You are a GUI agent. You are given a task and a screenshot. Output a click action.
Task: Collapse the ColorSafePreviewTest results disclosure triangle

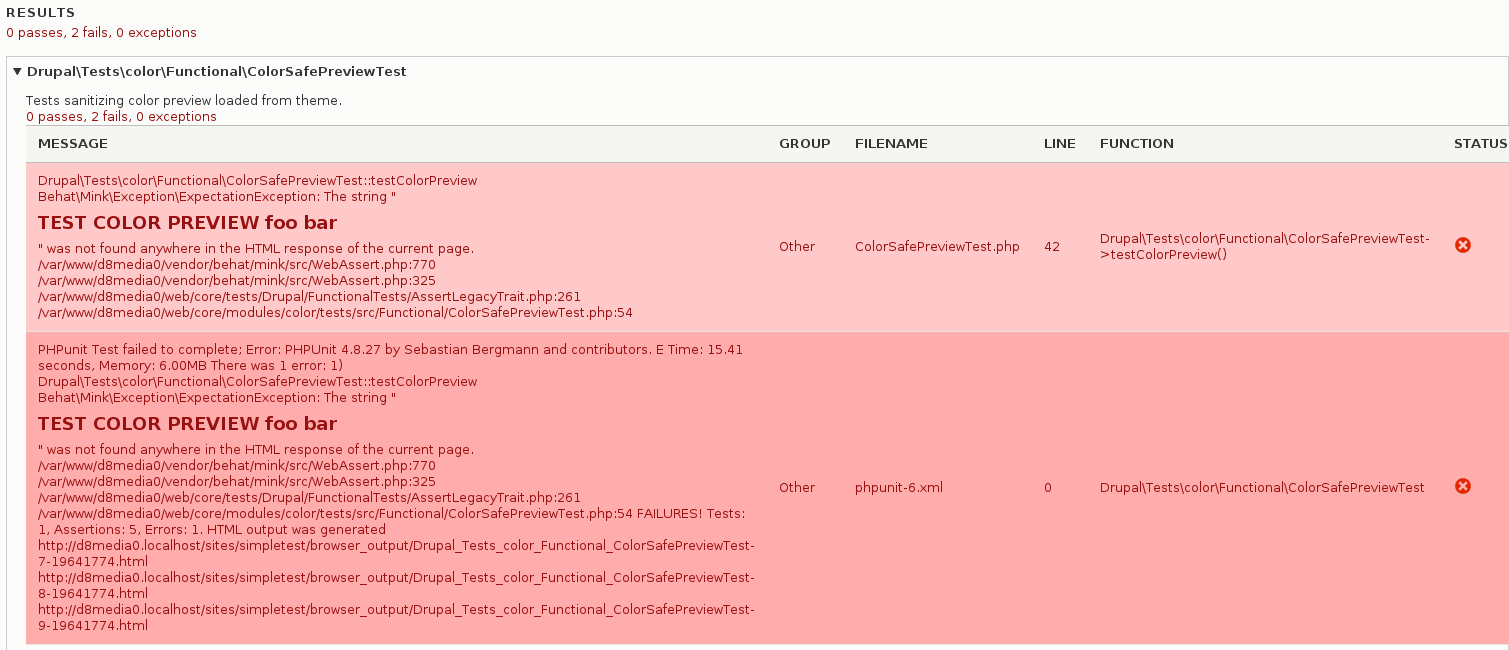(17, 72)
